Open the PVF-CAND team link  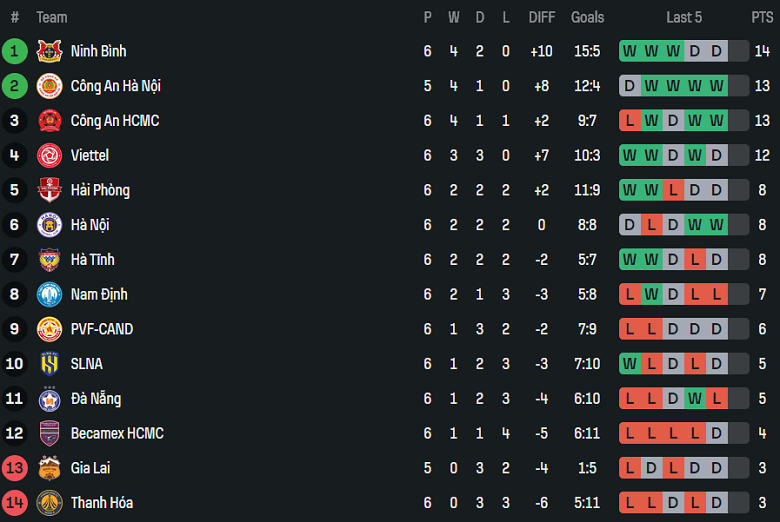click(x=101, y=329)
